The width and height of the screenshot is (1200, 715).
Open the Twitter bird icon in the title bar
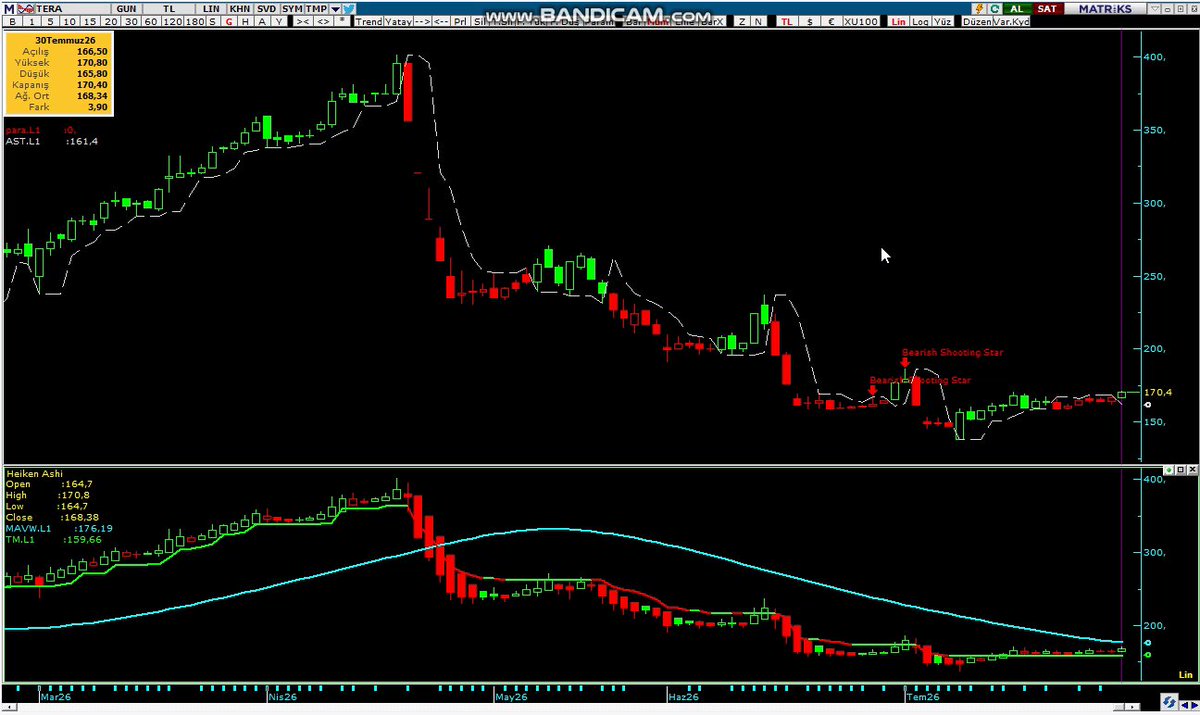(349, 8)
